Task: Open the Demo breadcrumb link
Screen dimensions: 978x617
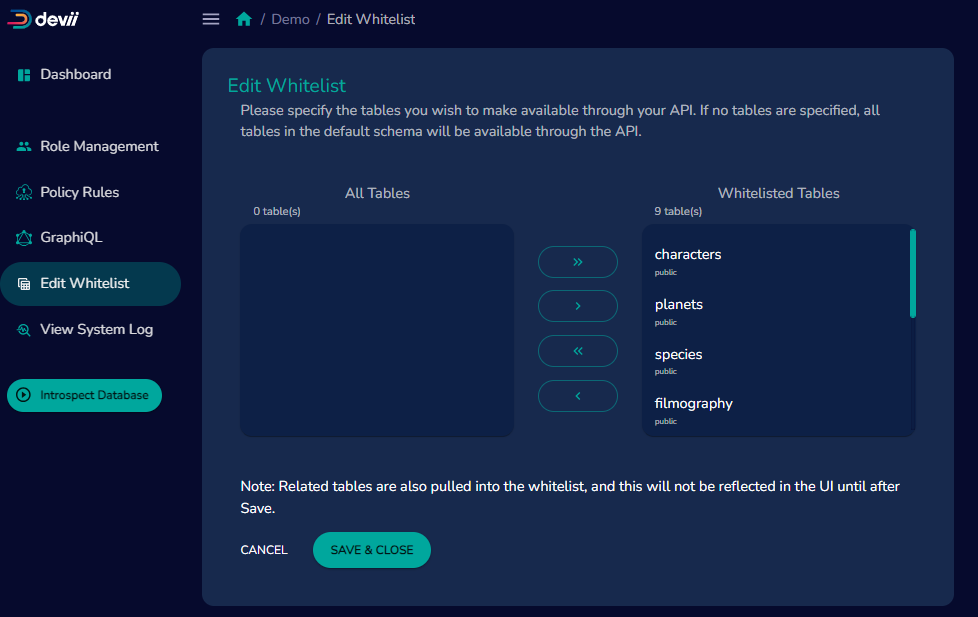Action: coord(290,19)
